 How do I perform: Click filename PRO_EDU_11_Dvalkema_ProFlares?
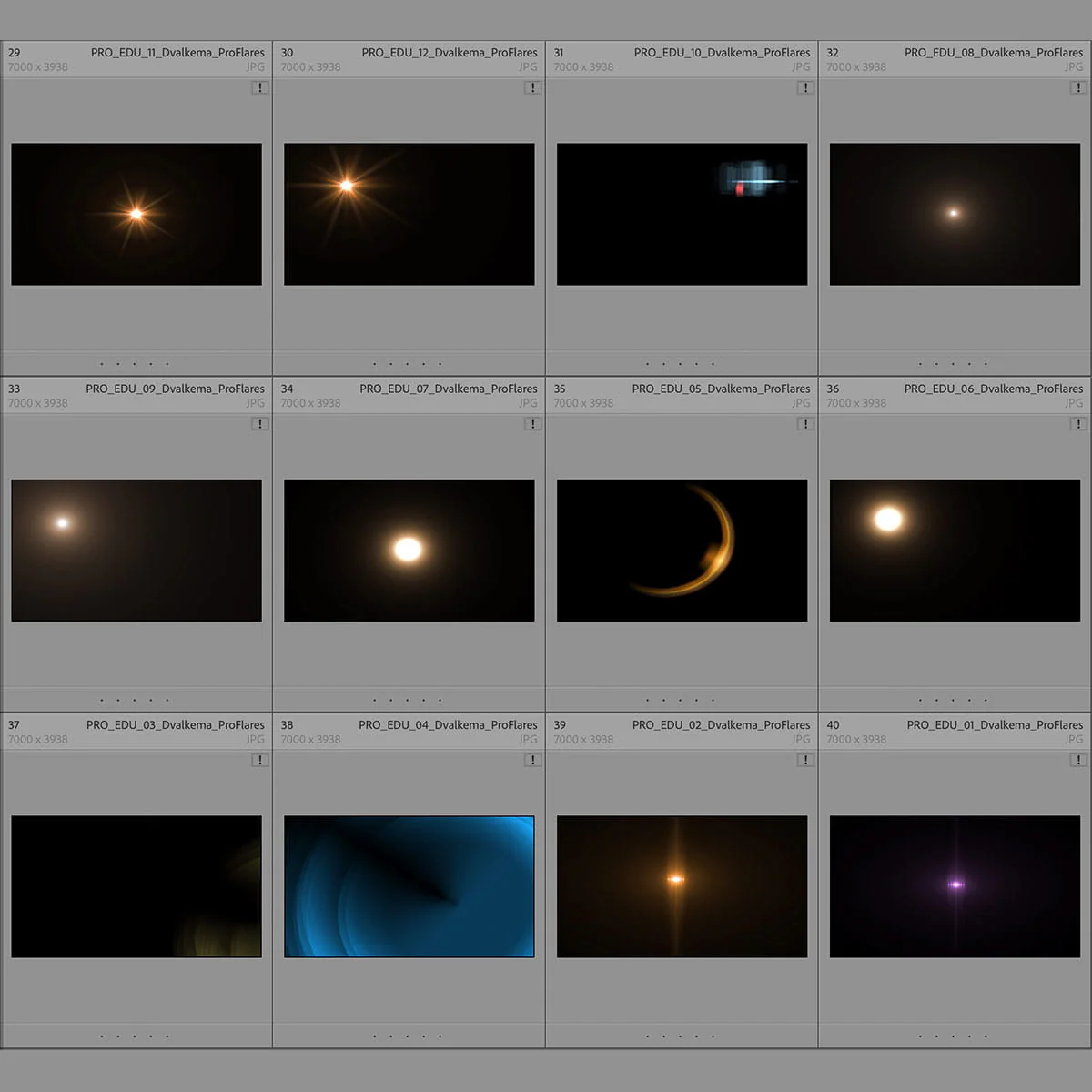pyautogui.click(x=177, y=53)
